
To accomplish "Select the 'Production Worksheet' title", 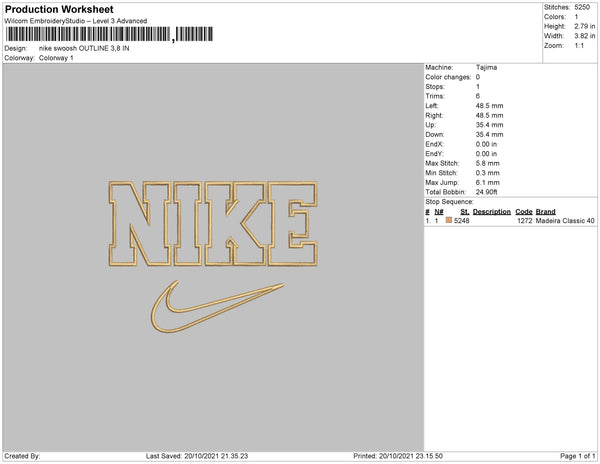I will click(59, 9).
